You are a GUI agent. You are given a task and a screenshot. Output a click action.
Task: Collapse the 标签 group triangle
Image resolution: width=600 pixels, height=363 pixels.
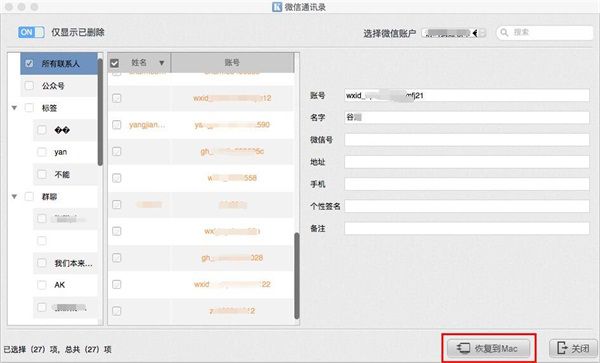tap(14, 108)
